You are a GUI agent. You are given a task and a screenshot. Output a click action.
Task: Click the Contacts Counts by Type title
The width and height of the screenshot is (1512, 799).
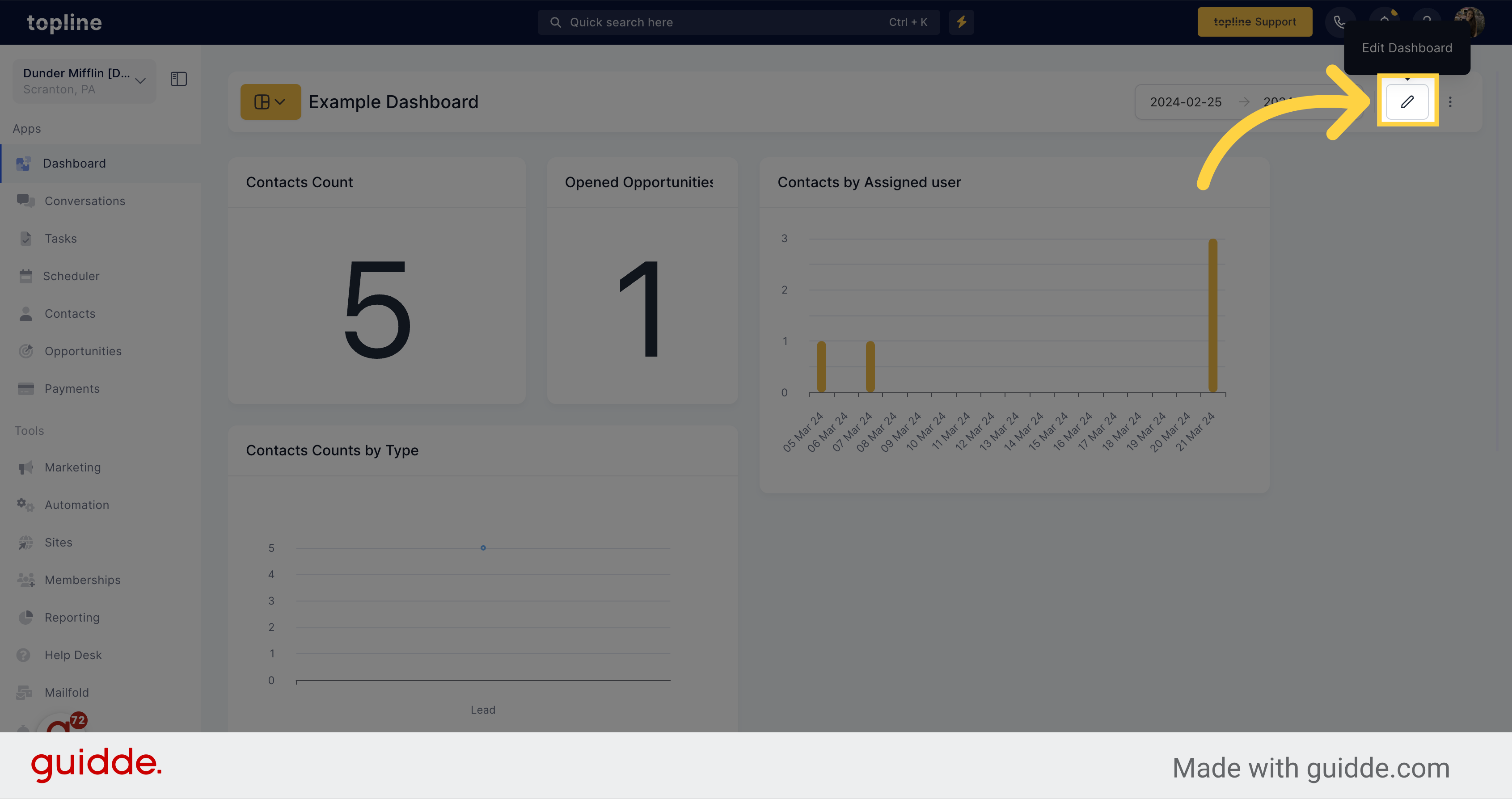coord(332,450)
